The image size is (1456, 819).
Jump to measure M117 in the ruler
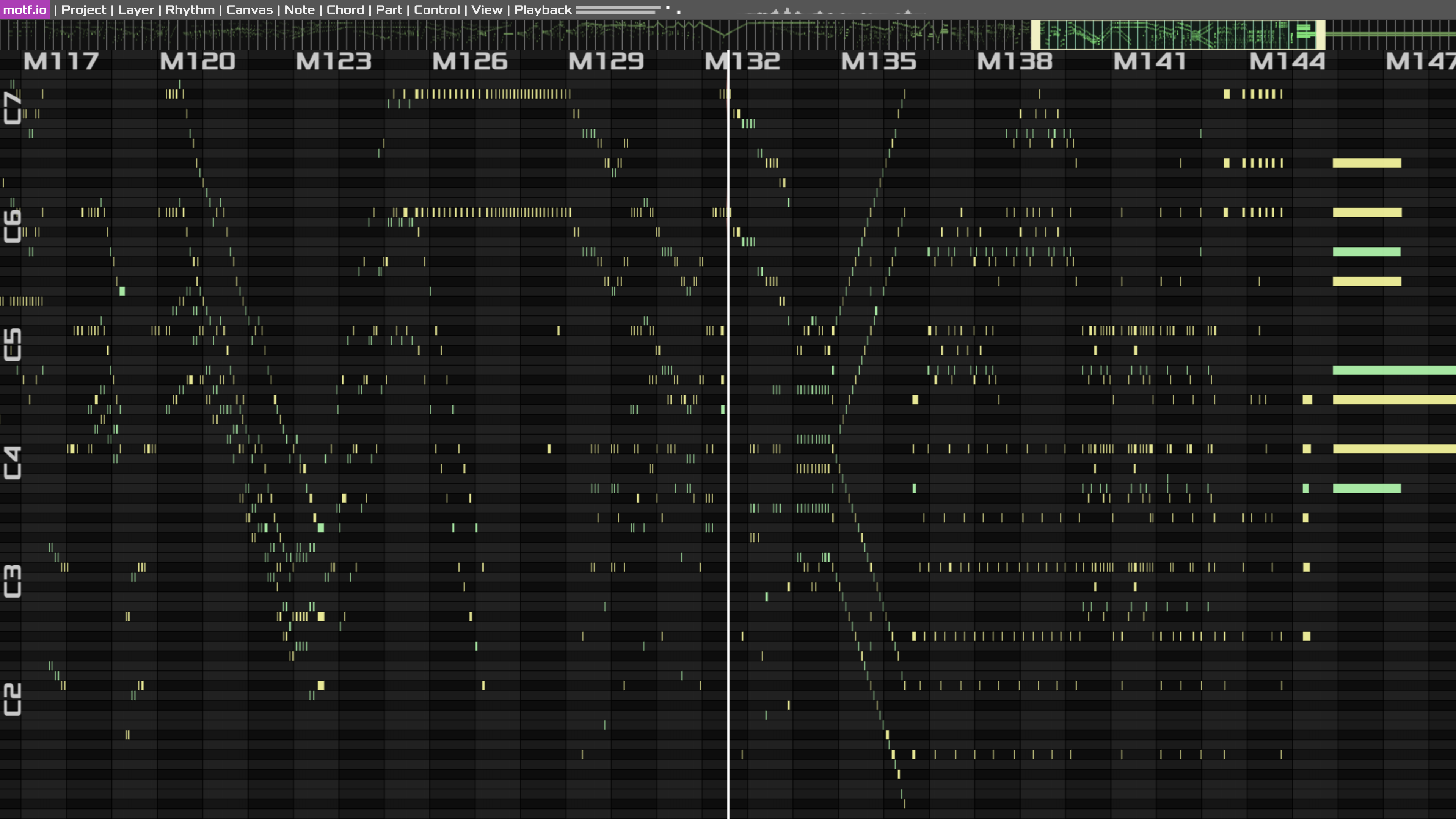61,61
